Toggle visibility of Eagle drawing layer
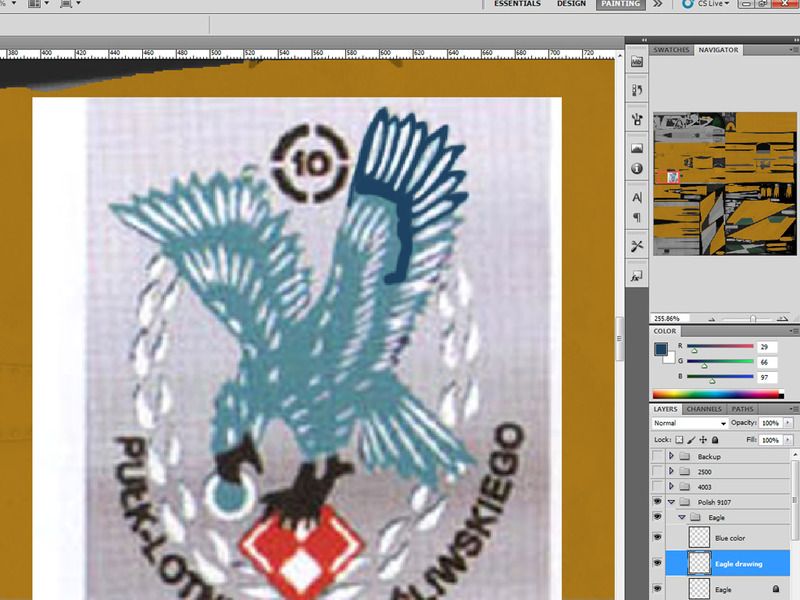 tap(657, 564)
